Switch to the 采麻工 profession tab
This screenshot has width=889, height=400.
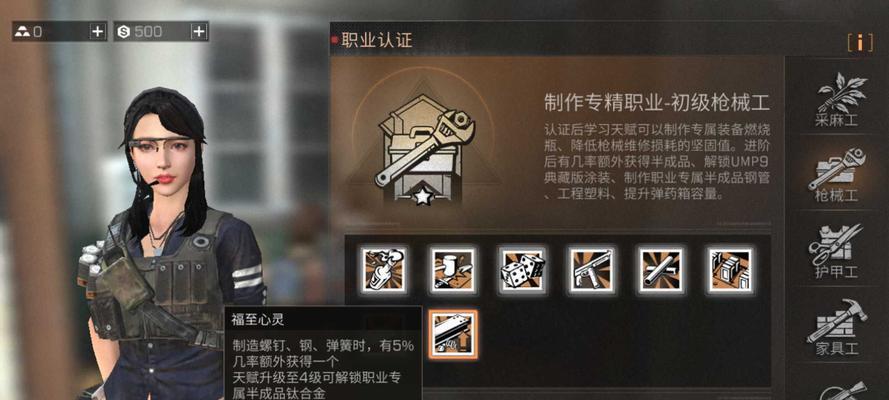[837, 100]
